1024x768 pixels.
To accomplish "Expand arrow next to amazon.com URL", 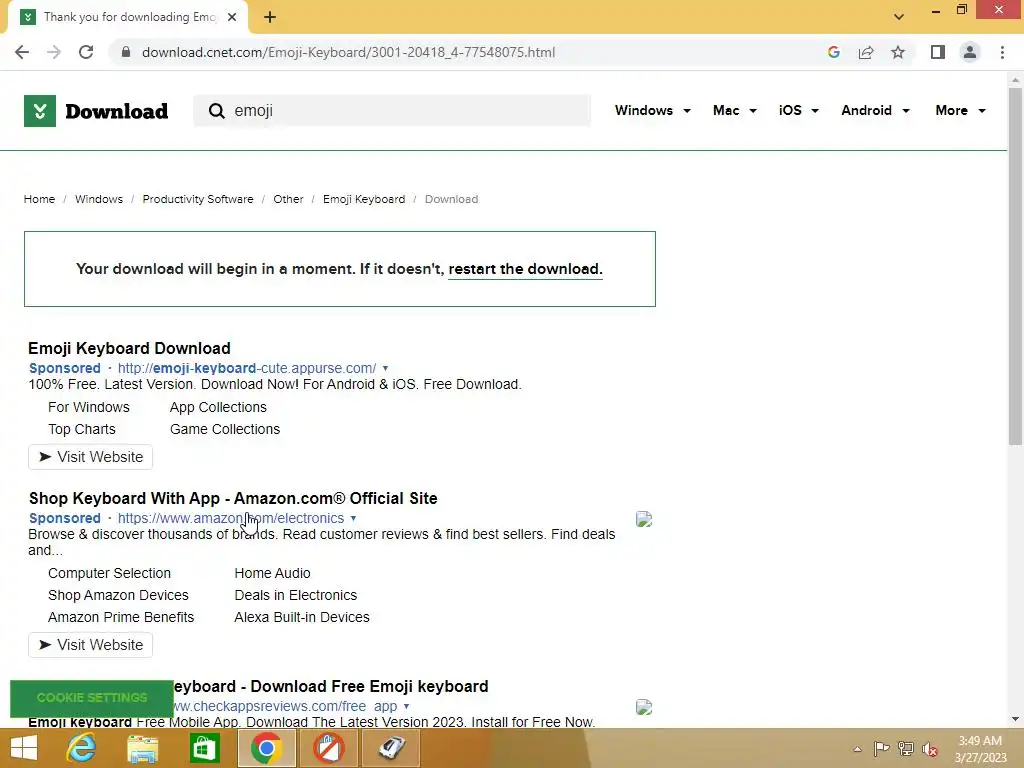I will [353, 519].
